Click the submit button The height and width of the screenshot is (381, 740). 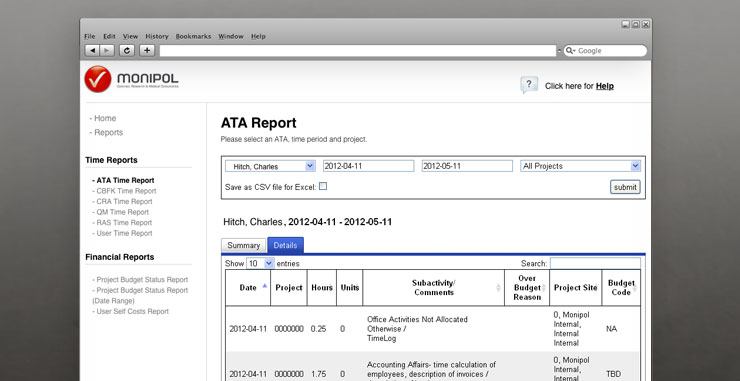[625, 187]
